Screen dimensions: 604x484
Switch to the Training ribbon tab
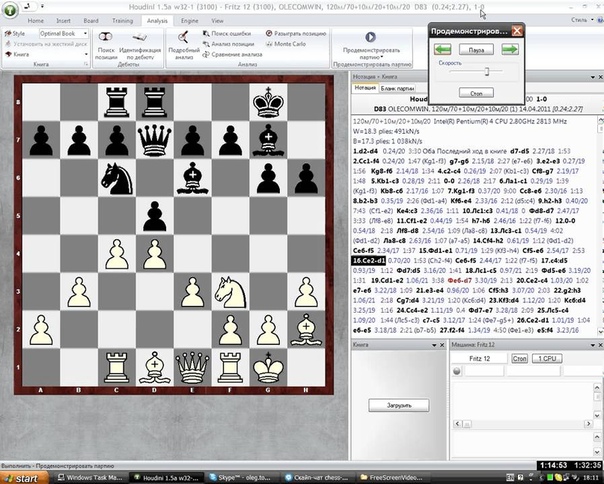pos(122,21)
